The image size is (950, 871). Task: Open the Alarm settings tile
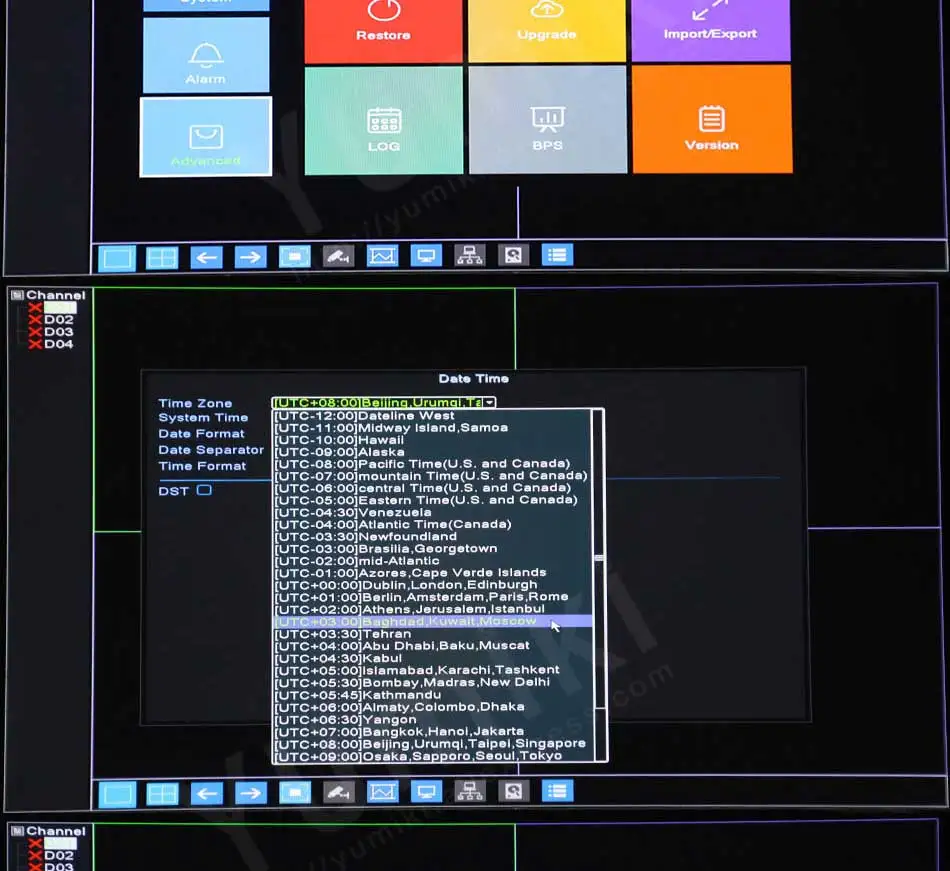[x=206, y=56]
